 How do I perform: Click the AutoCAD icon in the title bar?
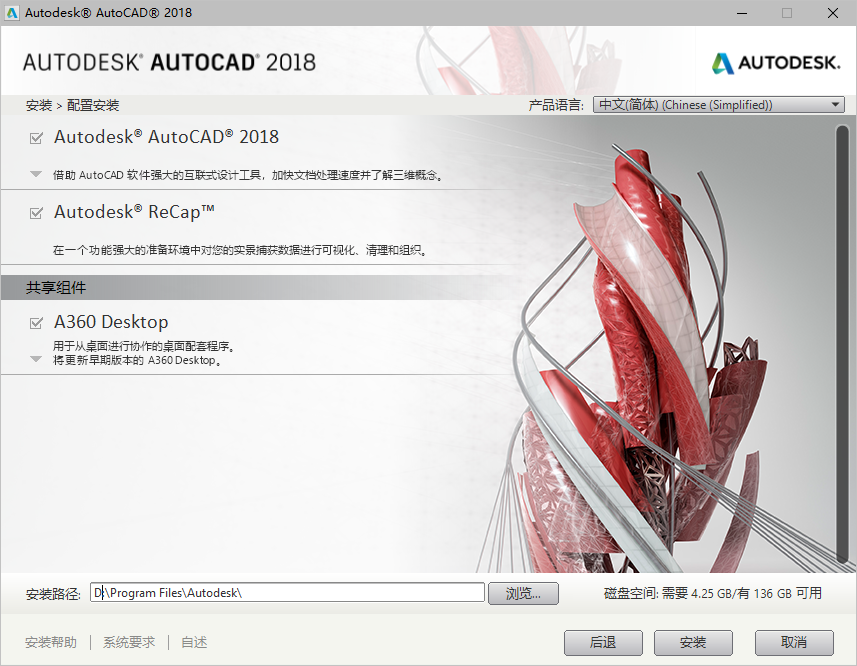12,13
